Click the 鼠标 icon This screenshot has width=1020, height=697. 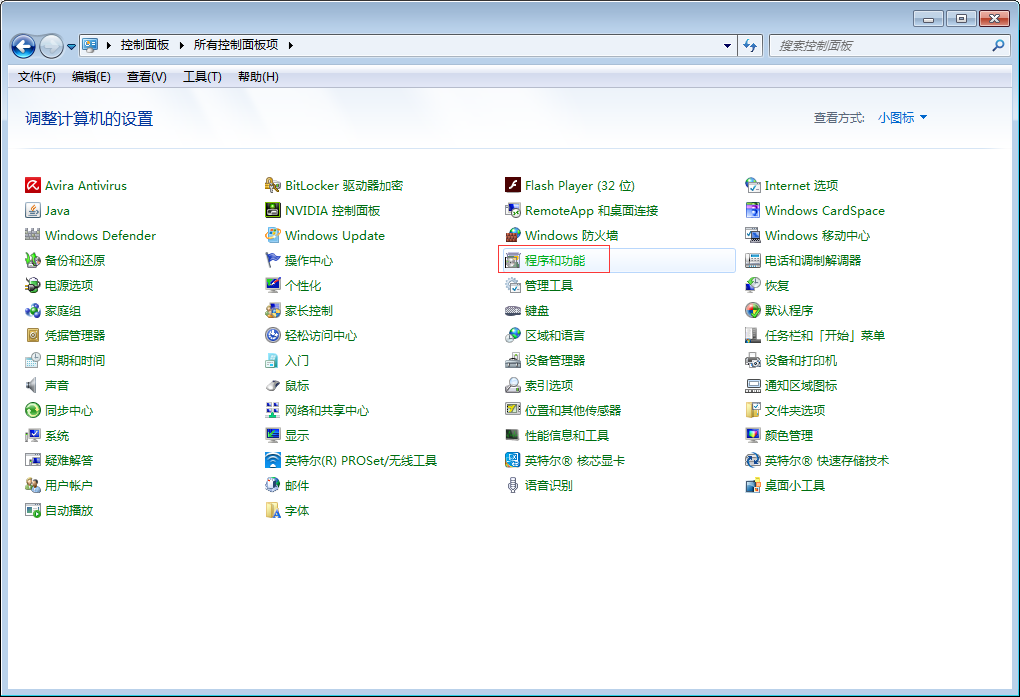coord(273,385)
